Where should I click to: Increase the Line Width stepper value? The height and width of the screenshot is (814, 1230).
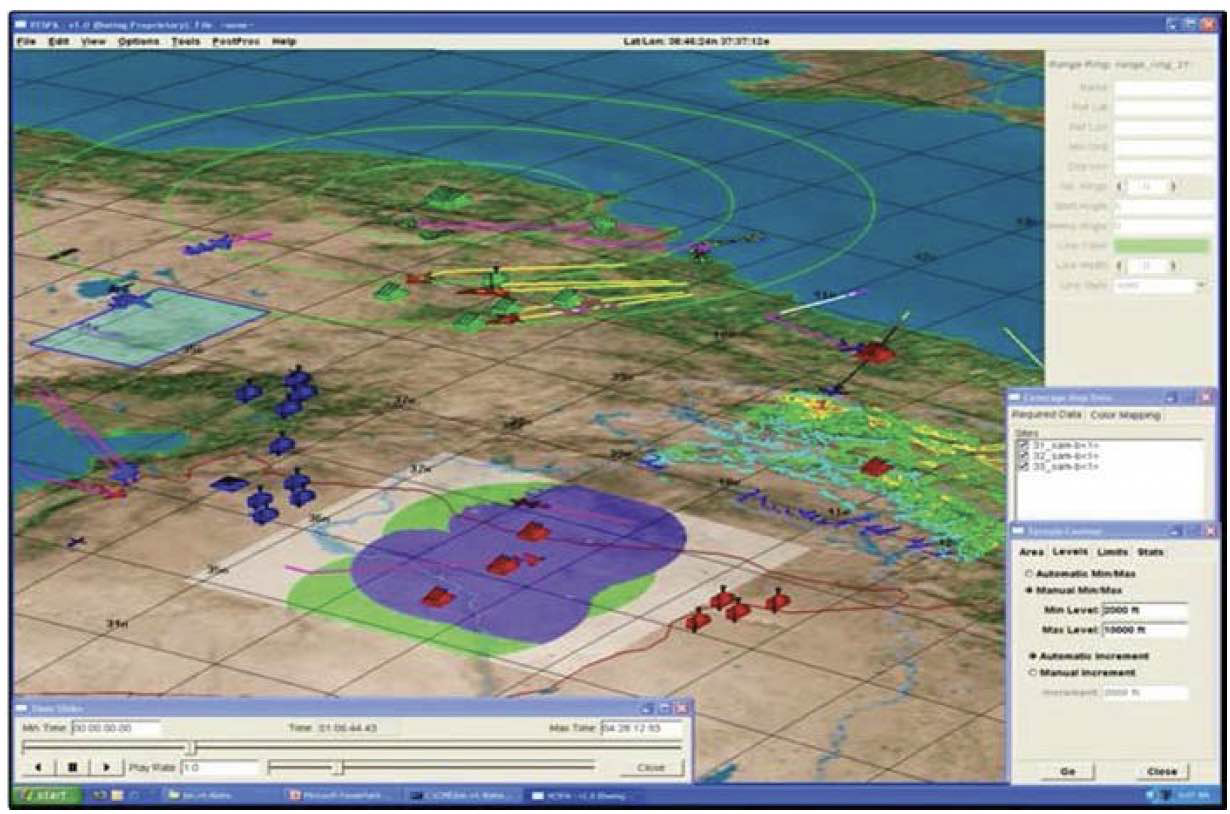[1173, 265]
